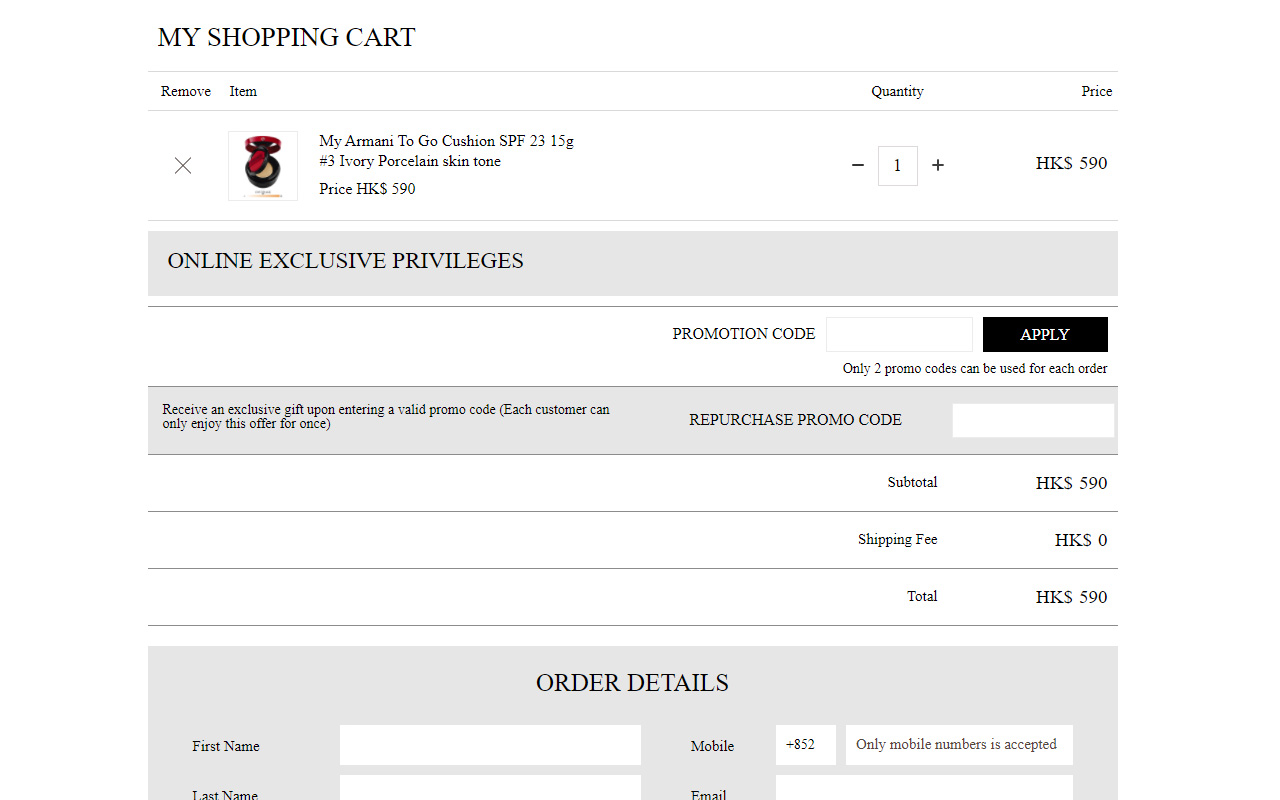Click the First Name input field
This screenshot has height=800, width=1280.
click(x=490, y=745)
